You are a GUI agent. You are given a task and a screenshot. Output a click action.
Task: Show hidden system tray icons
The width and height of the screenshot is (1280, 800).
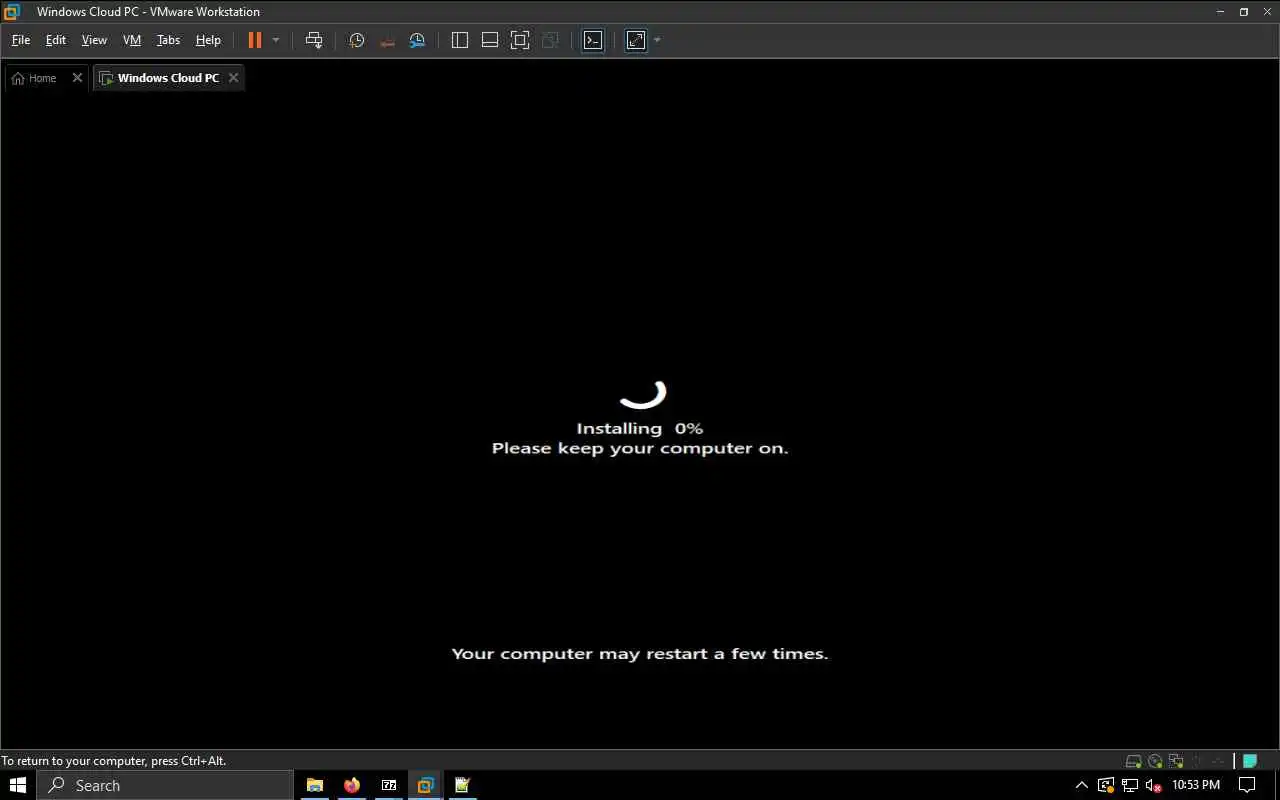[1081, 785]
